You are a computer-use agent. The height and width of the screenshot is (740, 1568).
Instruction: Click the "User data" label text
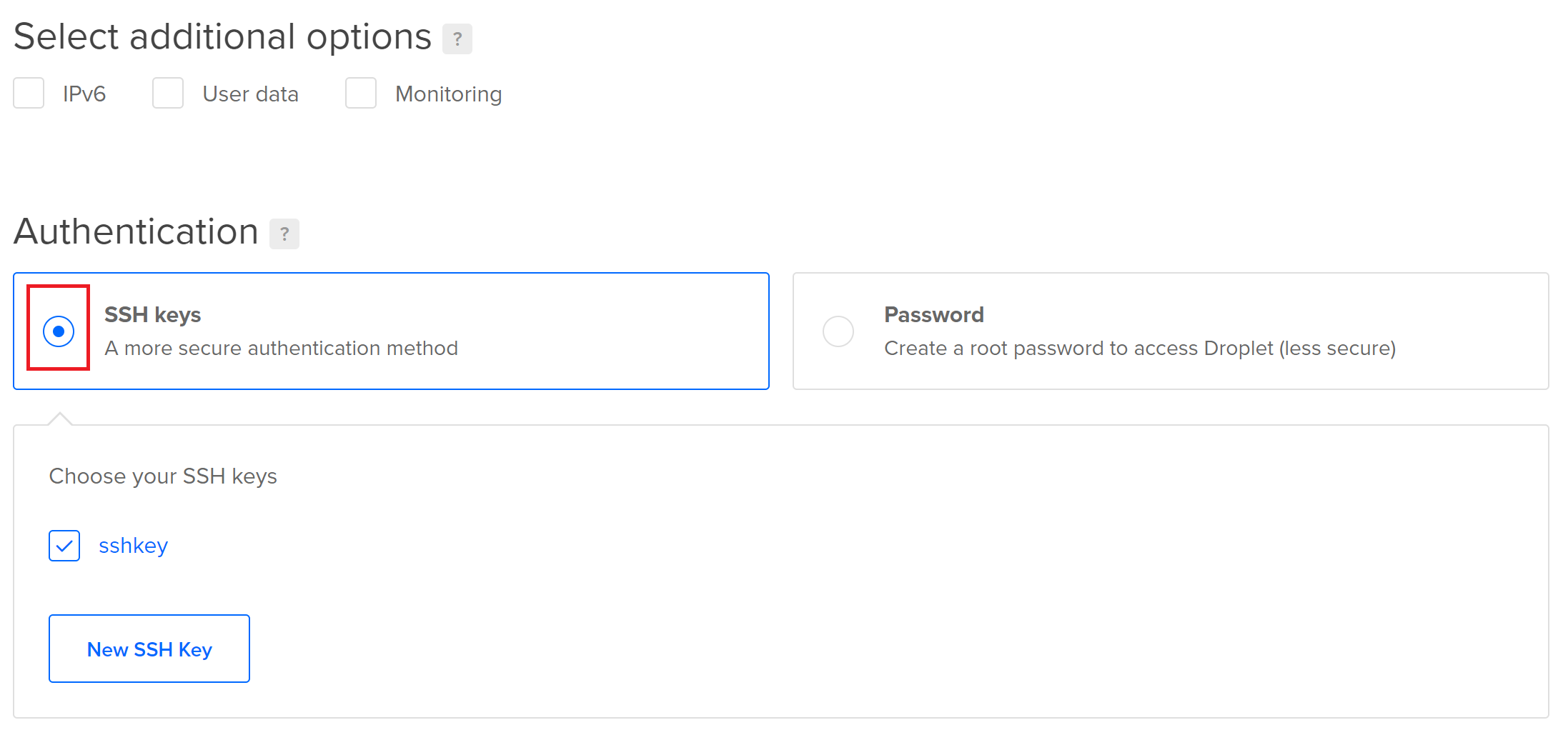(250, 94)
